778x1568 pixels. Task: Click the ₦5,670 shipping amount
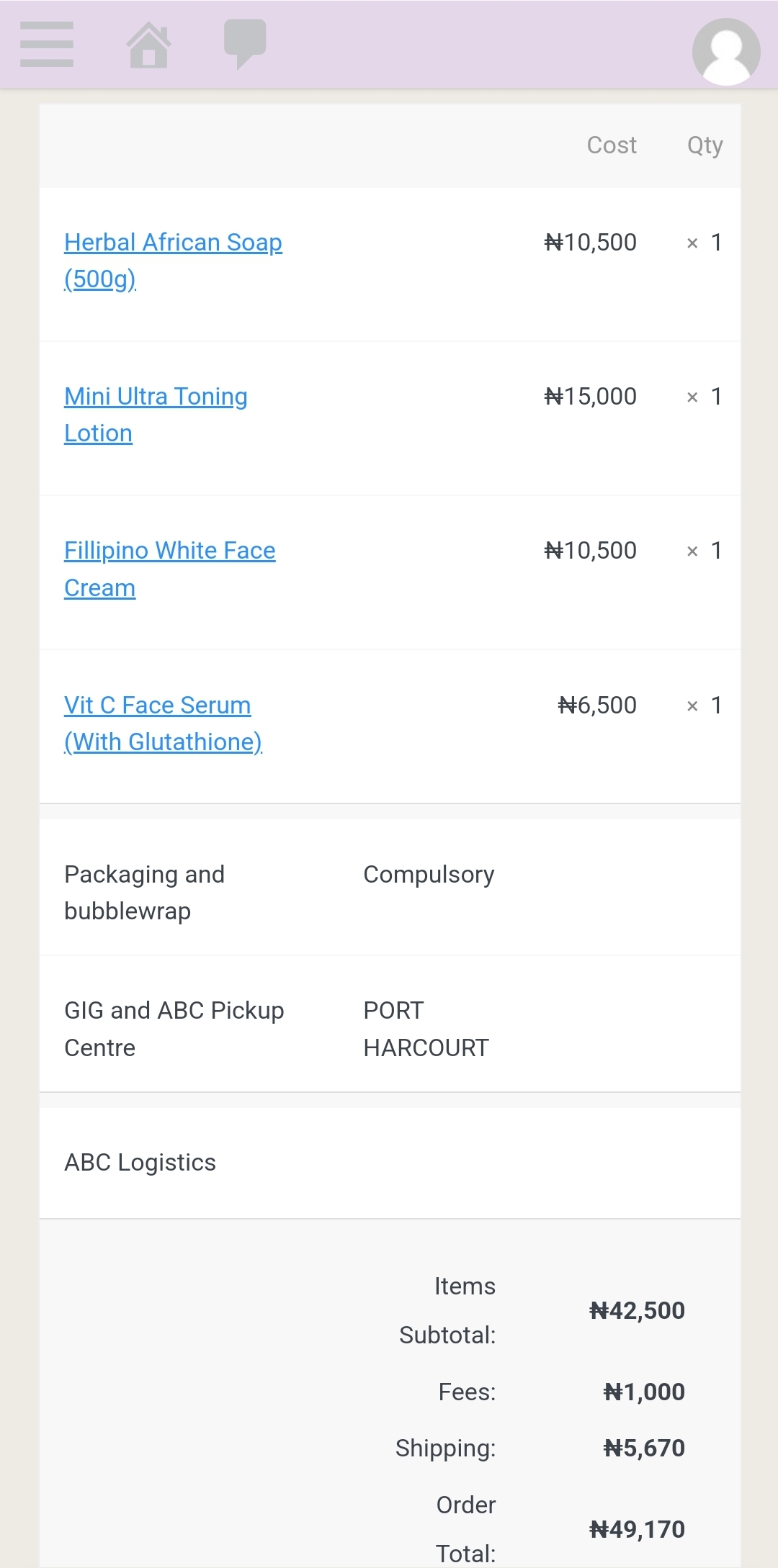point(644,1448)
